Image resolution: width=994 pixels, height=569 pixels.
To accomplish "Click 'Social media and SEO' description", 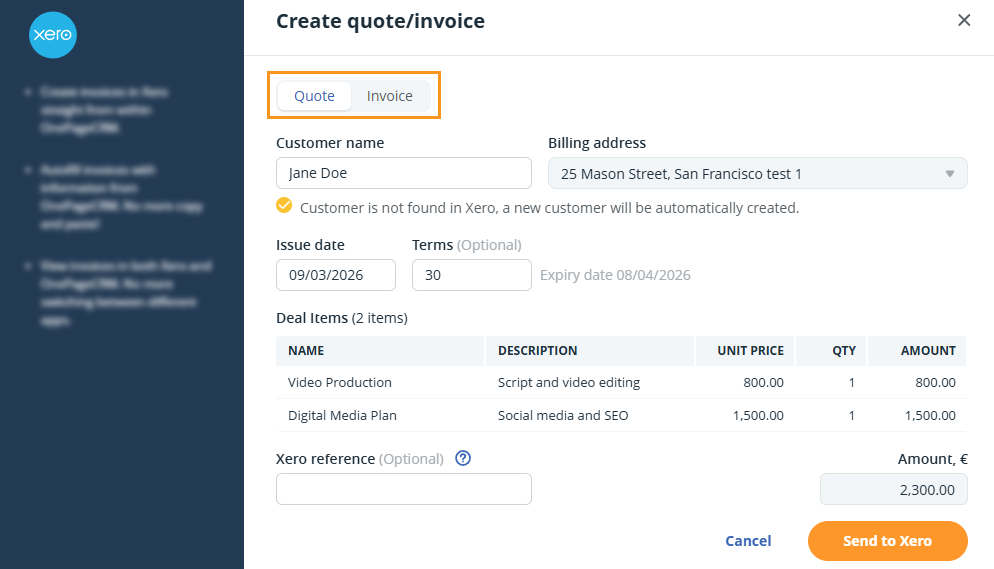I will click(563, 416).
